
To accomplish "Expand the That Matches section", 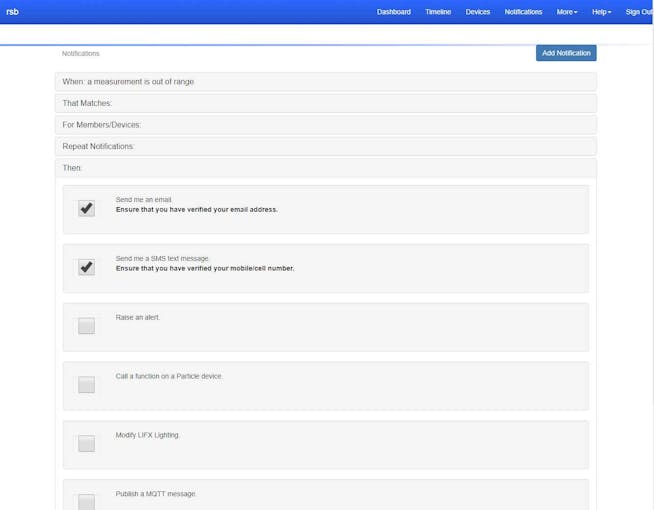I will click(x=326, y=103).
